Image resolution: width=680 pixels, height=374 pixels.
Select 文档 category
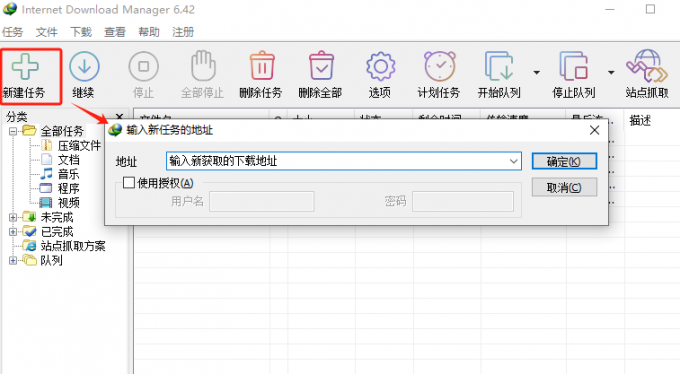[69, 160]
